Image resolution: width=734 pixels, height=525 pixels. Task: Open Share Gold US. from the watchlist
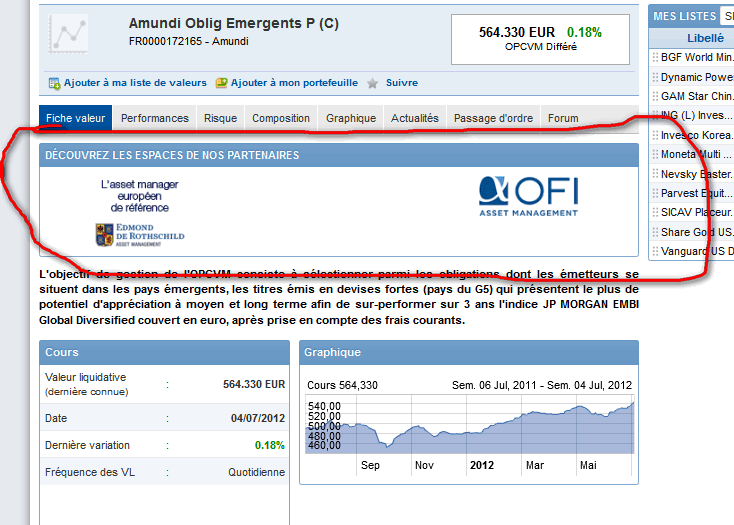696,232
